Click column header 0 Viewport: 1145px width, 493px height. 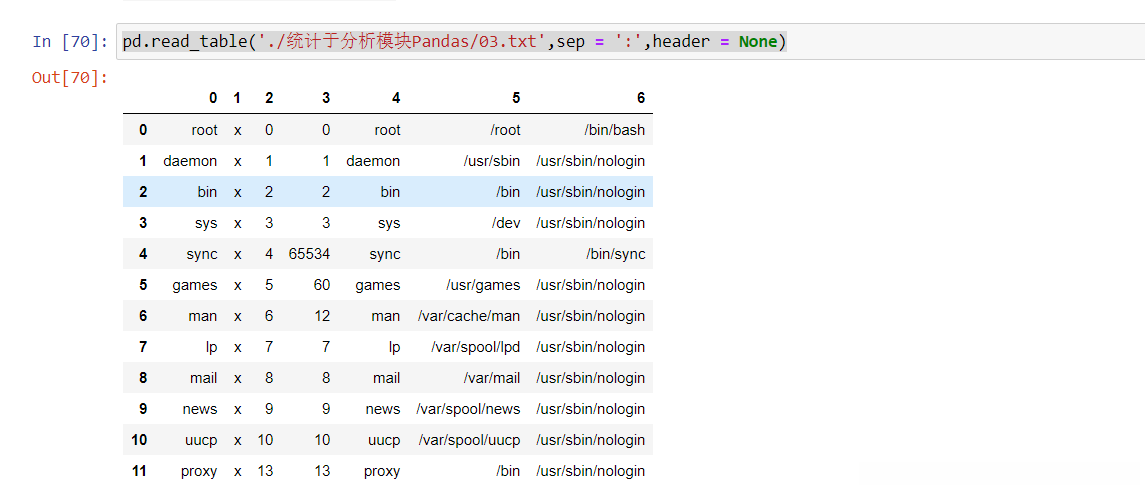pos(212,98)
